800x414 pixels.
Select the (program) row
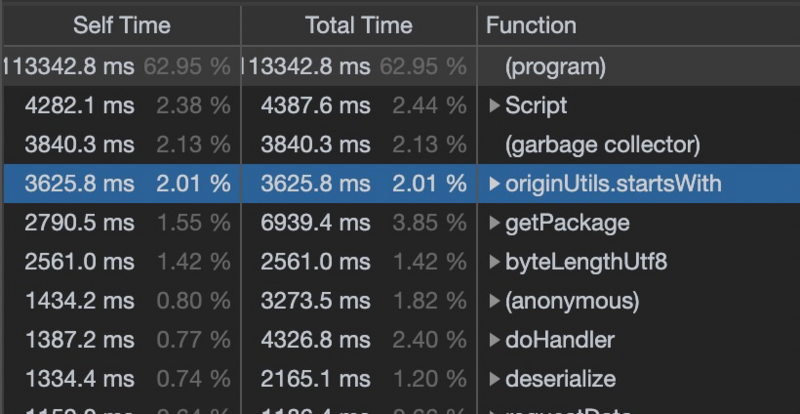pyautogui.click(x=555, y=67)
